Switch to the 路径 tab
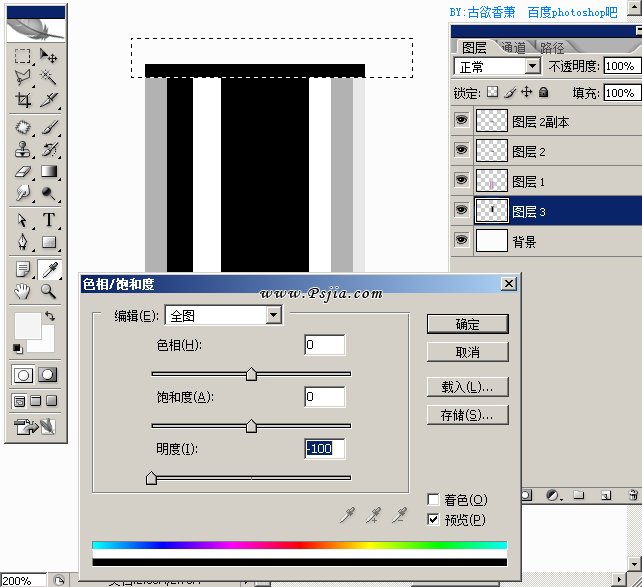Viewport: 642px width, 587px height. tap(552, 48)
